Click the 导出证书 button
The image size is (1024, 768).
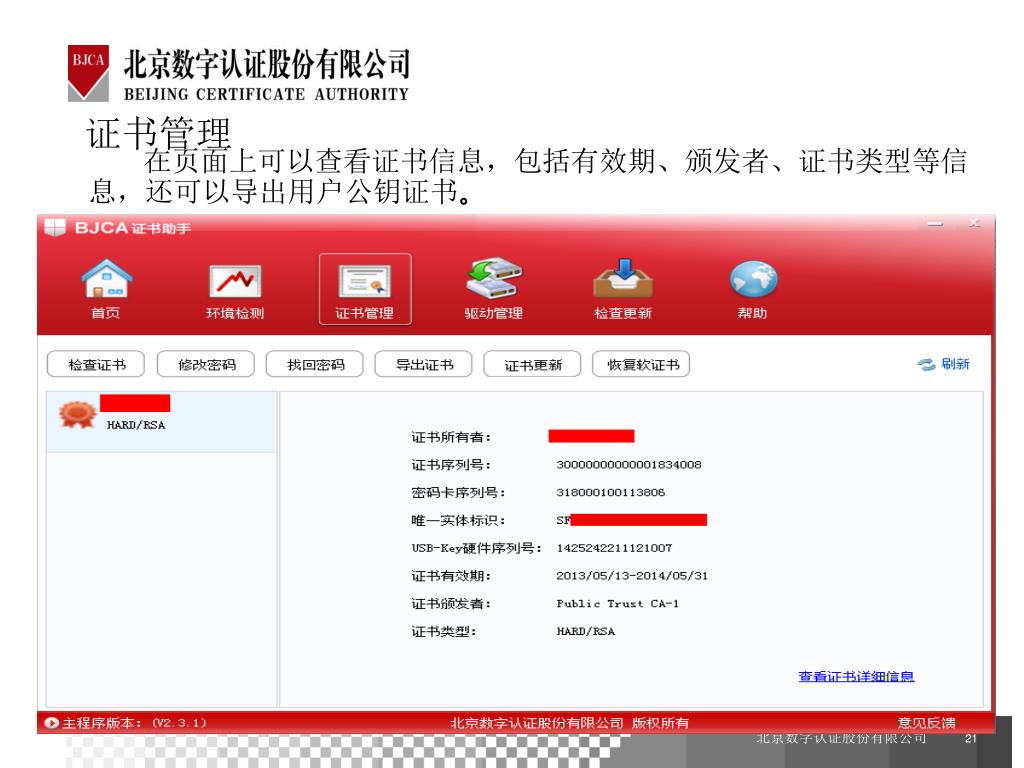click(424, 364)
